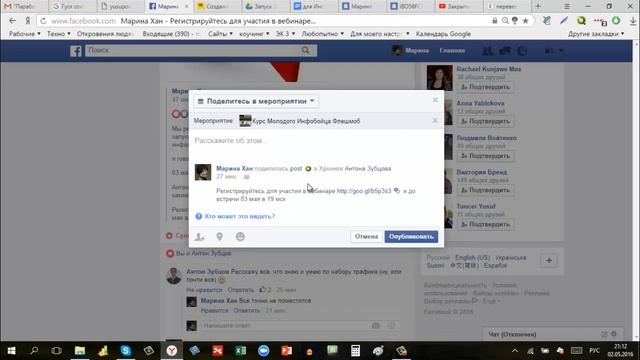The width and height of the screenshot is (640, 360).
Task: Open Чат (Отключен) chat bar
Action: click(x=552, y=334)
